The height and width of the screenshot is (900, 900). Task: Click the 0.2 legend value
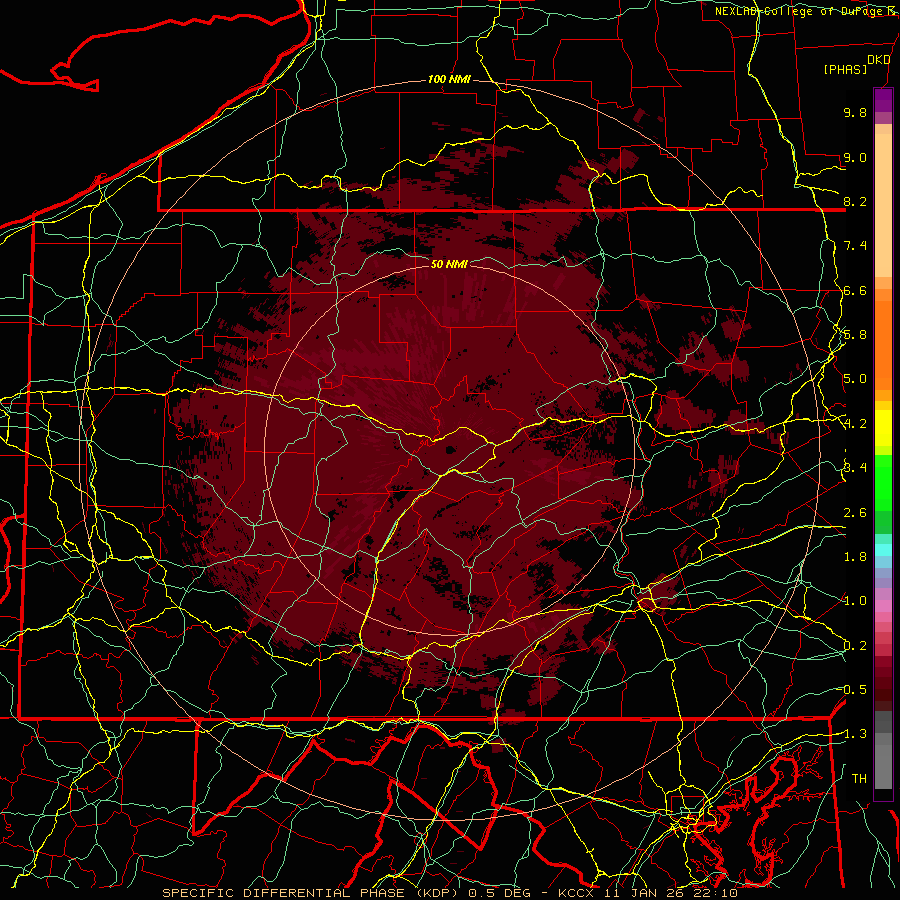(x=855, y=646)
